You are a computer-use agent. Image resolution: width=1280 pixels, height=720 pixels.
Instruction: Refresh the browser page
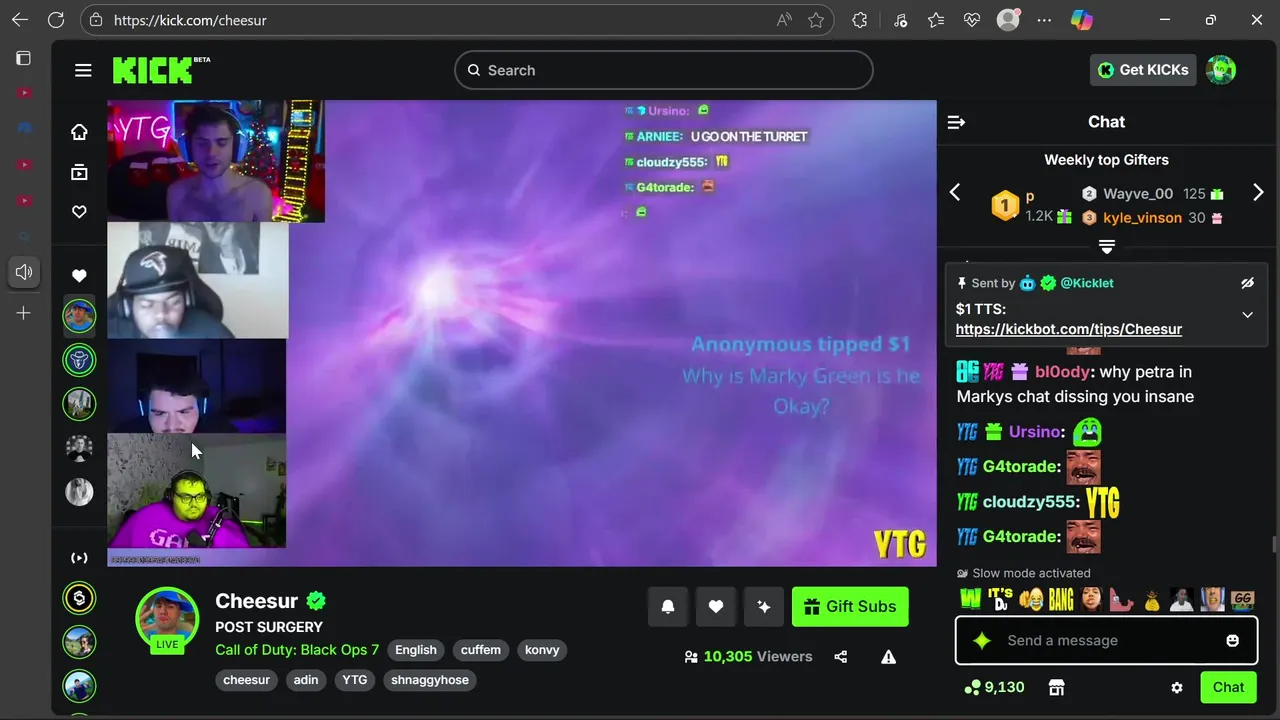coord(56,20)
